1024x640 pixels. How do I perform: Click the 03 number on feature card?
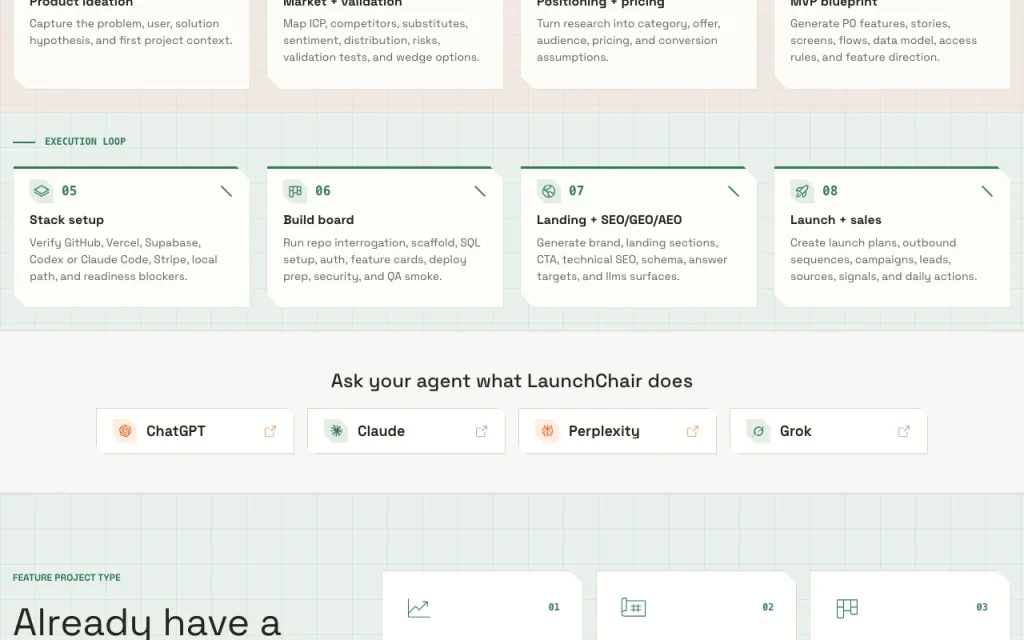click(982, 607)
